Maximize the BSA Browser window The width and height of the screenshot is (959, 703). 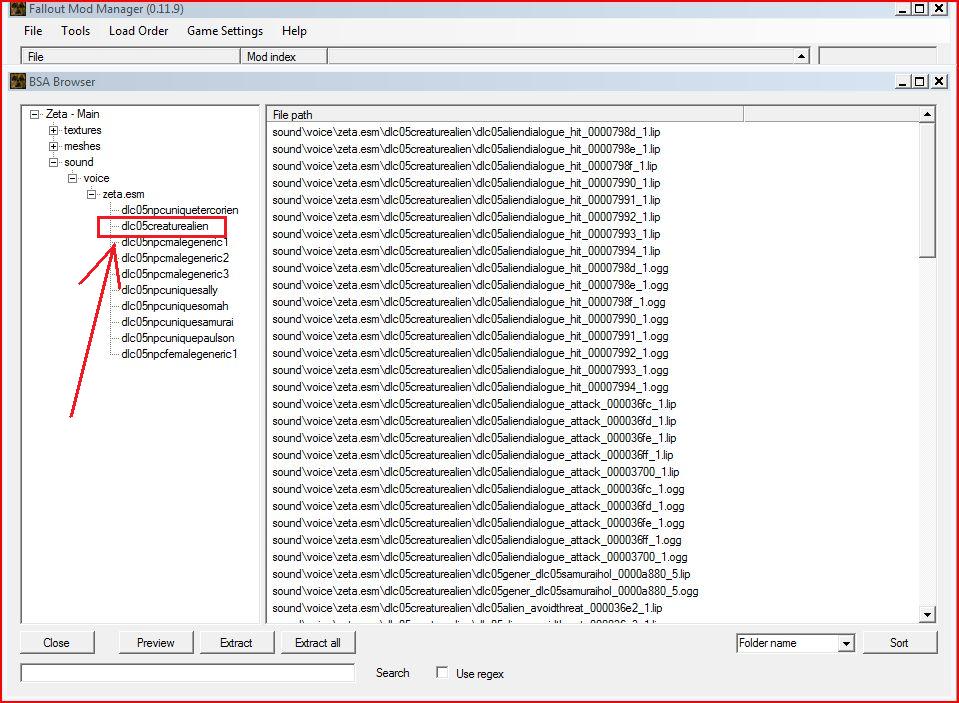click(x=920, y=81)
